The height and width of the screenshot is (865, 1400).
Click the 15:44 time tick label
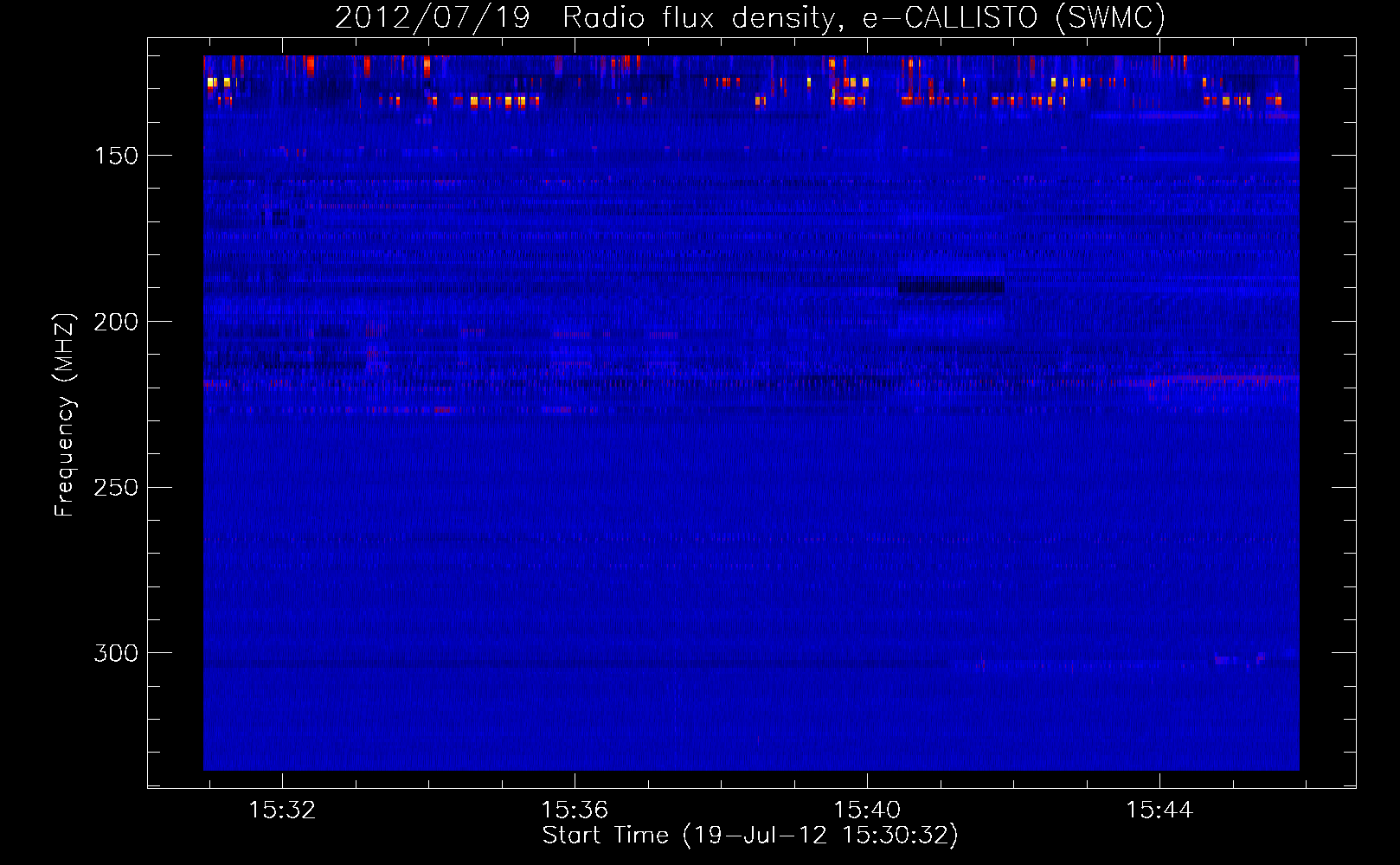click(1159, 811)
